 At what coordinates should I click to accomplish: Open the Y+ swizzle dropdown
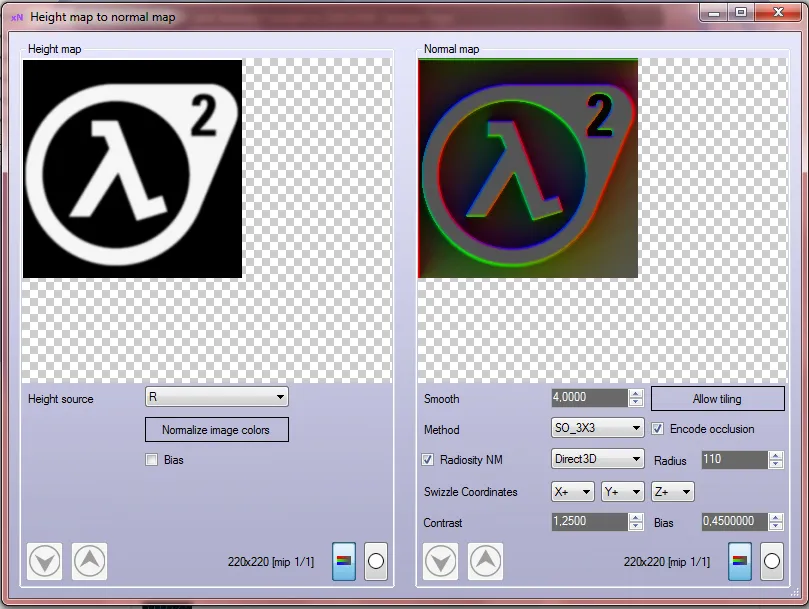(622, 492)
